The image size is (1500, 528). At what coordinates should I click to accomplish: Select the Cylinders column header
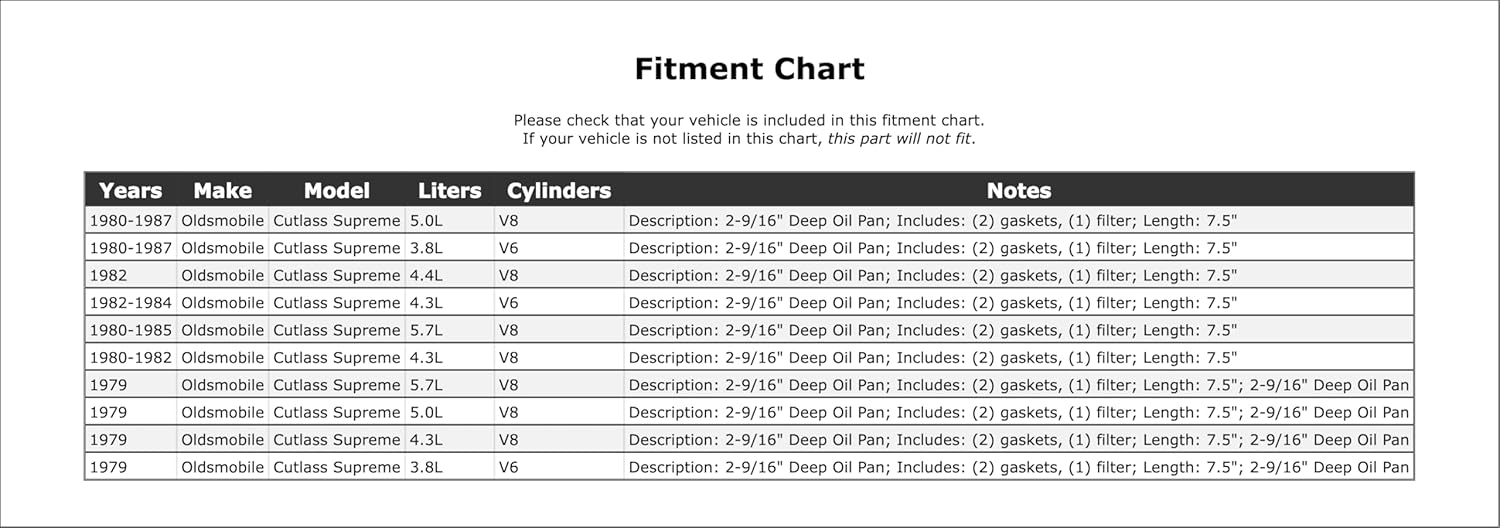pos(558,190)
